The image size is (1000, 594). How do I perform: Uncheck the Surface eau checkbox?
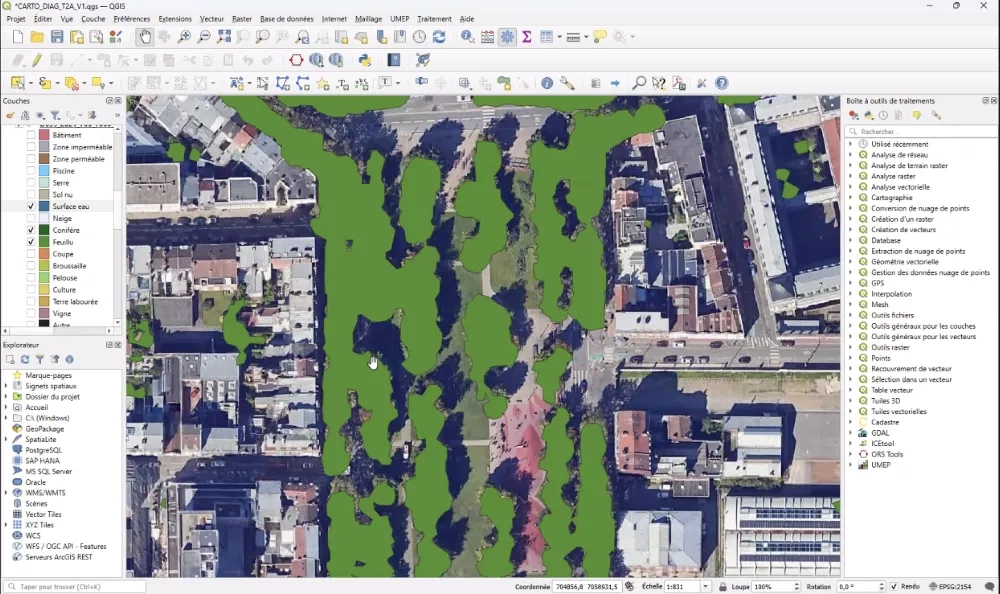click(31, 207)
